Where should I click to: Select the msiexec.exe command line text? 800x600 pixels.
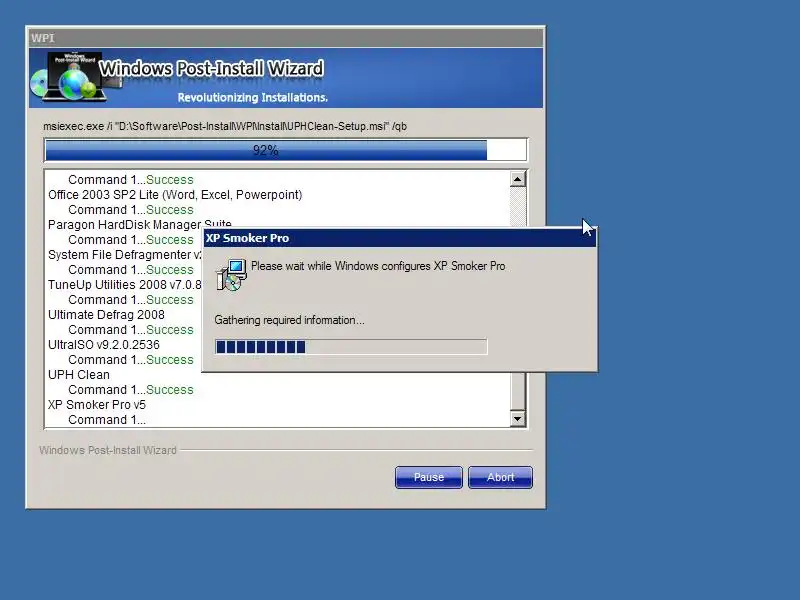click(225, 126)
